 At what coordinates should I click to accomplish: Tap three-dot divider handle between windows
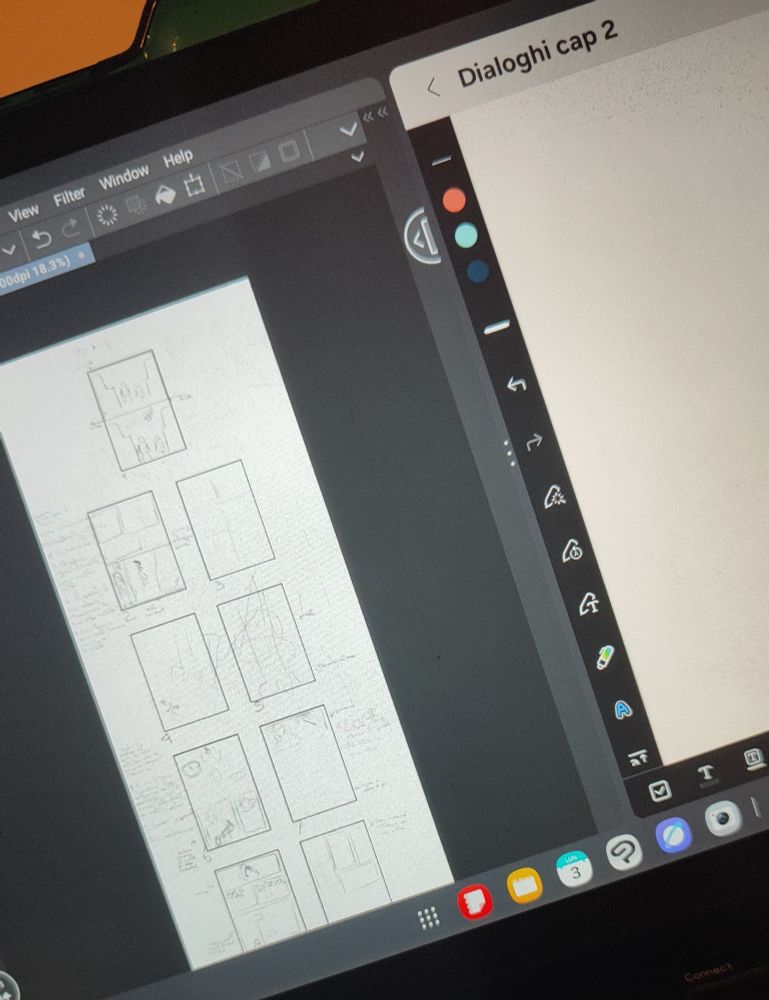[509, 453]
